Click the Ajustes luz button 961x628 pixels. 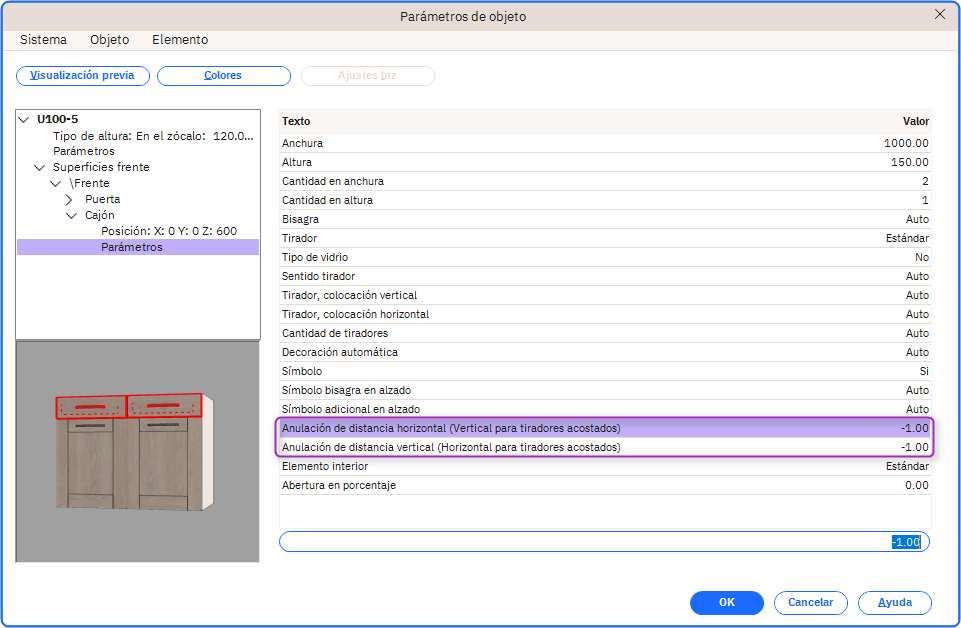click(368, 76)
